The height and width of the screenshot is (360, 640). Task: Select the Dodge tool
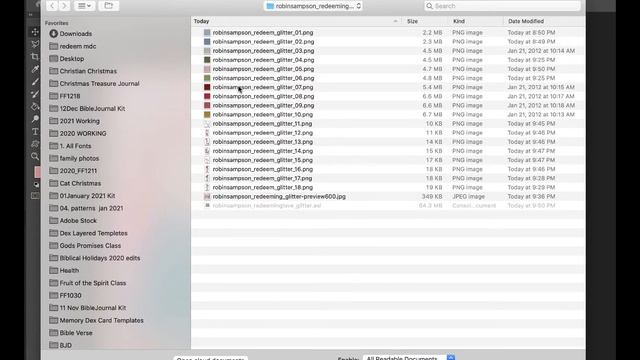[x=35, y=119]
